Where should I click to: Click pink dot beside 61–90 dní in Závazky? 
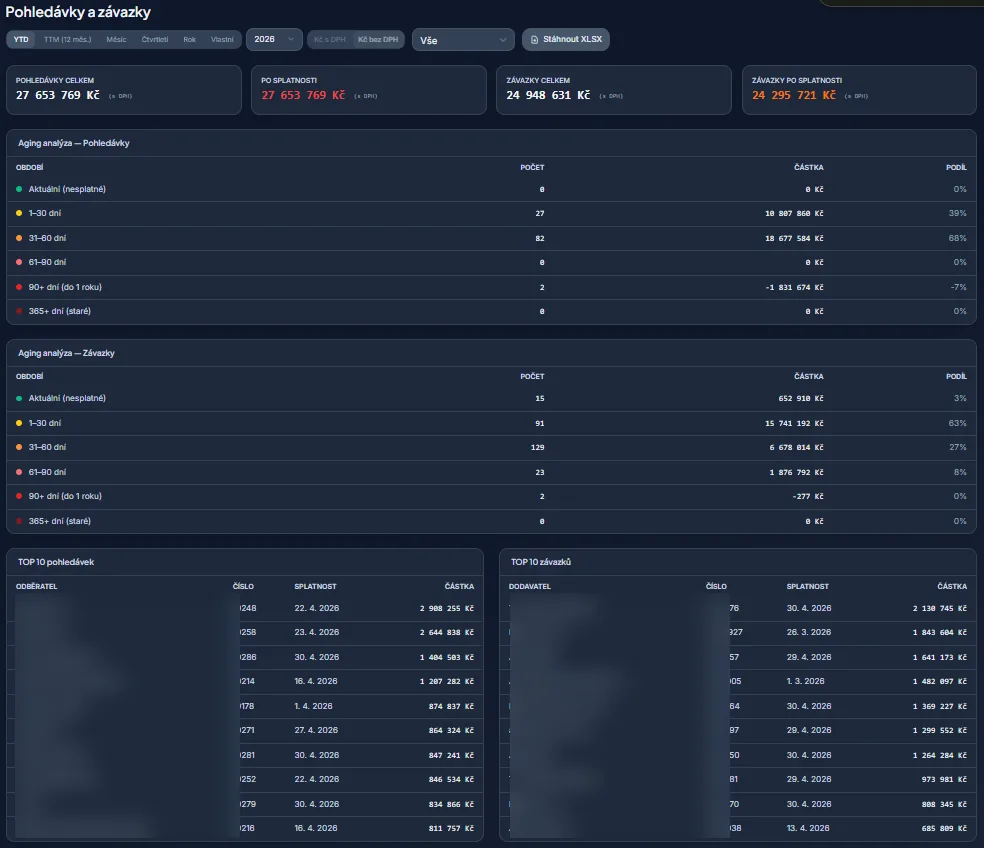pyautogui.click(x=19, y=472)
